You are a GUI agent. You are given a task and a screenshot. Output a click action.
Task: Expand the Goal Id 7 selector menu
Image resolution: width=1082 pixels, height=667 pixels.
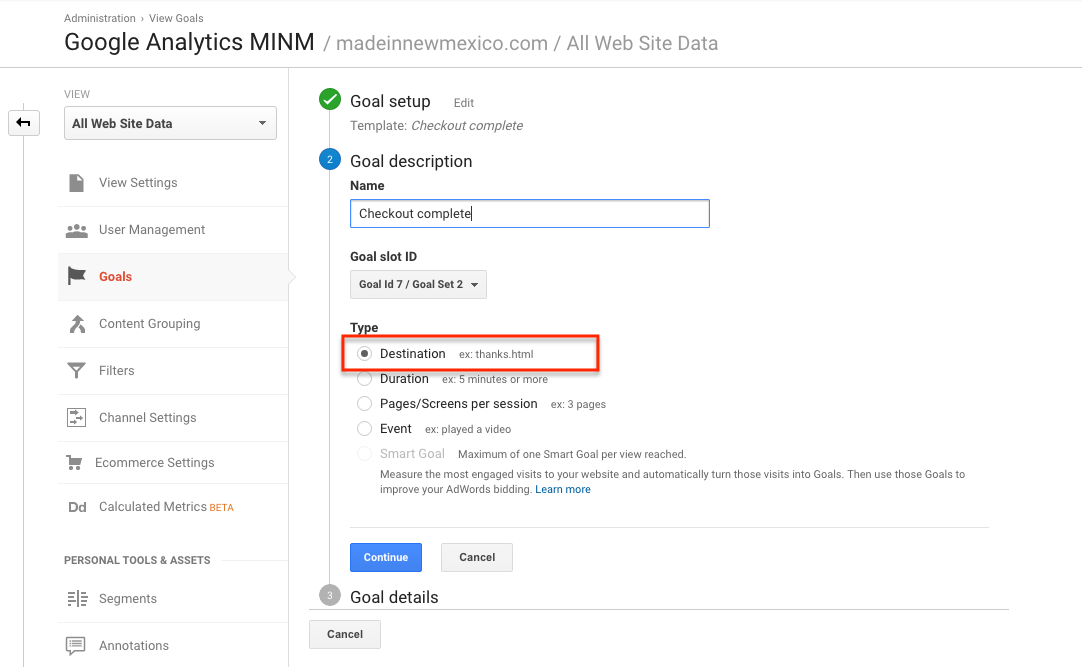coord(418,284)
